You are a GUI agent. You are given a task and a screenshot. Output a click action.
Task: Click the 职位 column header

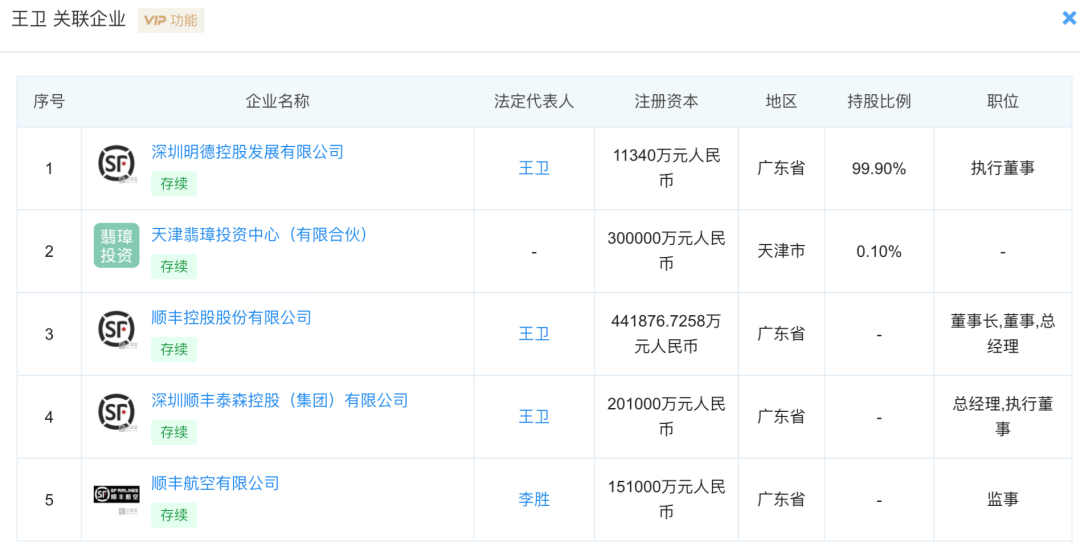[x=1002, y=101]
